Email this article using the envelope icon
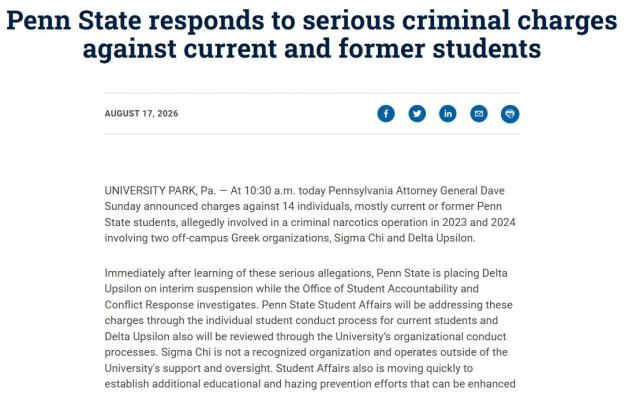 pyautogui.click(x=479, y=113)
